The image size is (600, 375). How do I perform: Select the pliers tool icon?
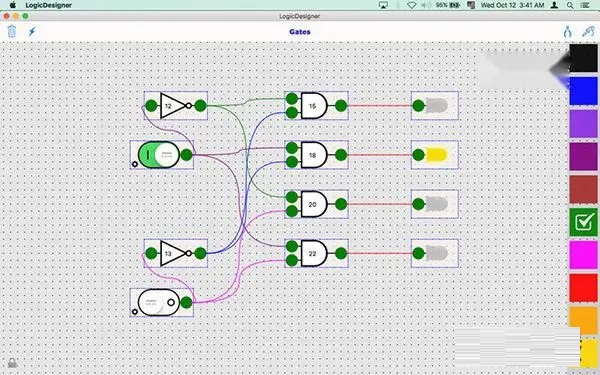point(567,31)
